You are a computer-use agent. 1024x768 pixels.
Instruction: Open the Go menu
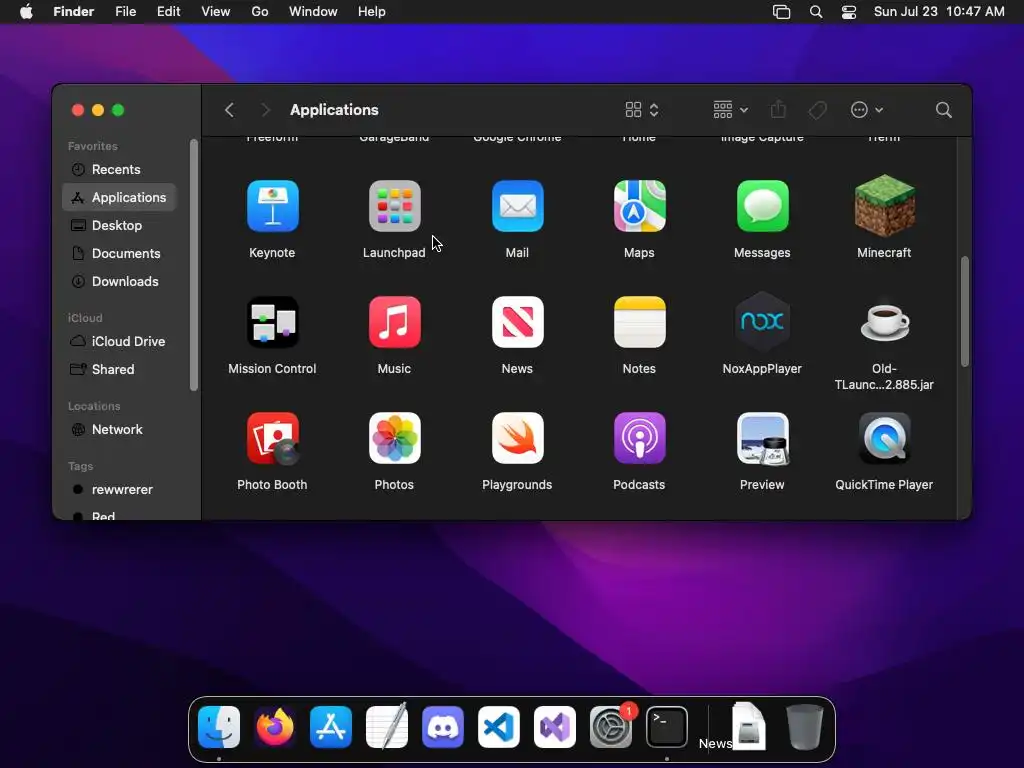(x=260, y=12)
